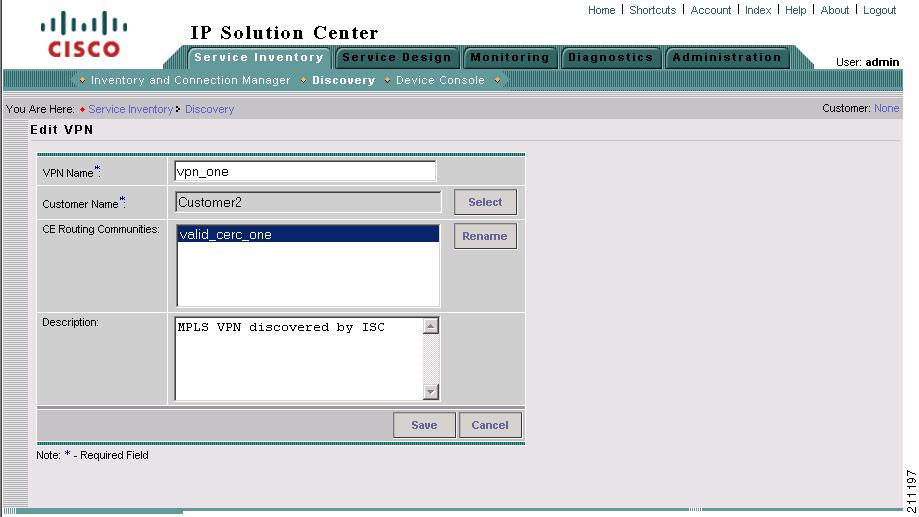Open the Shortcuts link

pos(652,10)
